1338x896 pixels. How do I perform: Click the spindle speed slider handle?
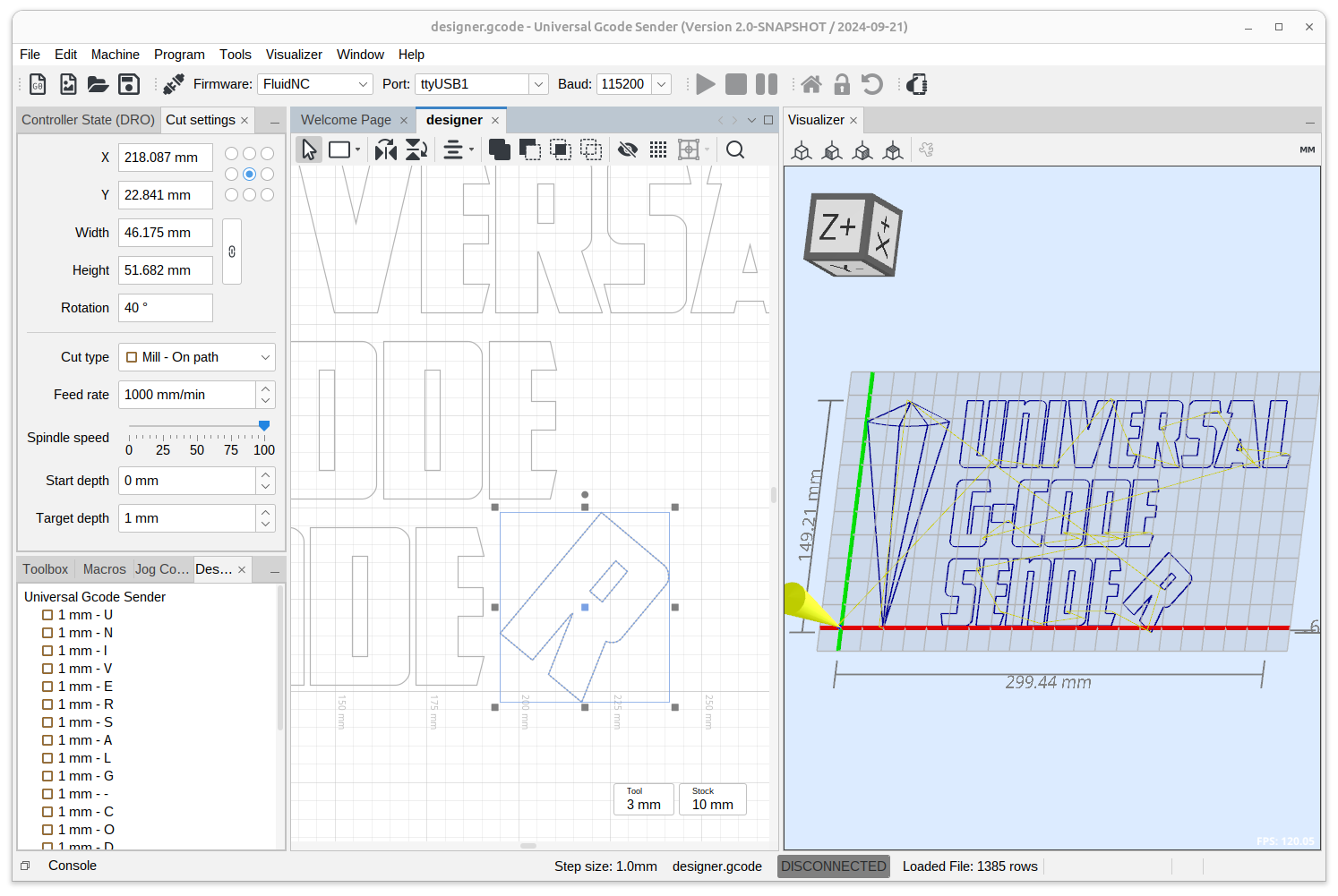[x=264, y=425]
